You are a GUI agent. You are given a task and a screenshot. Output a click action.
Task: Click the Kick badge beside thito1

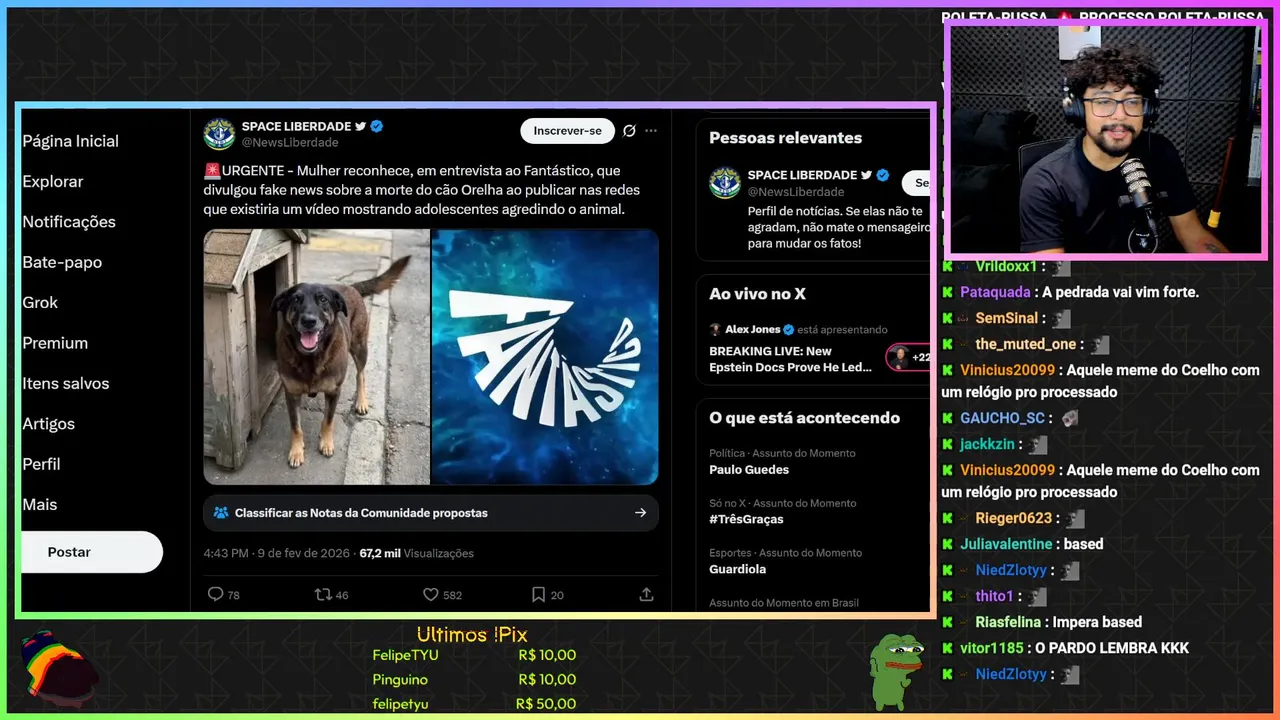[947, 596]
